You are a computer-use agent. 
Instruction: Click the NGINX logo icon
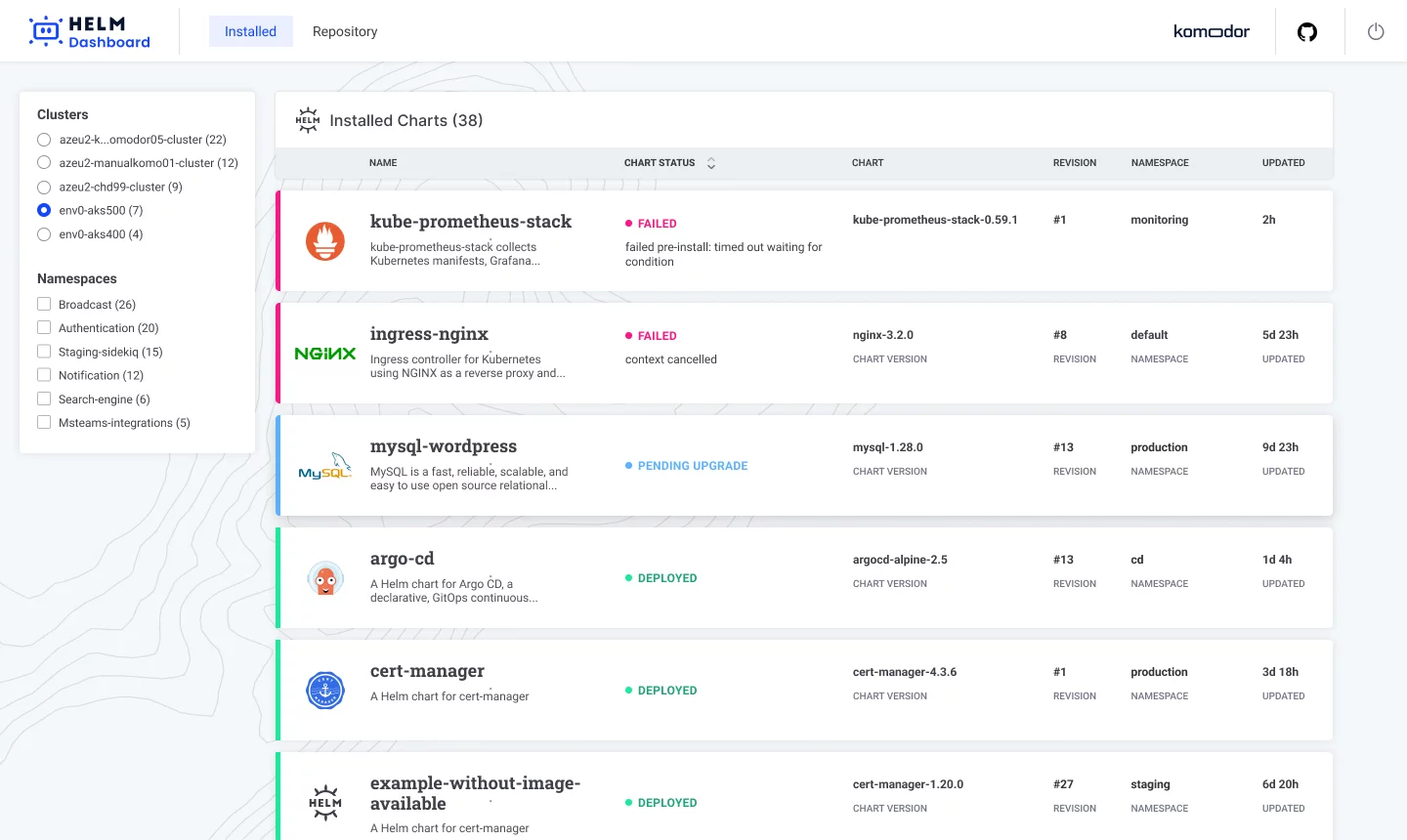pos(325,354)
